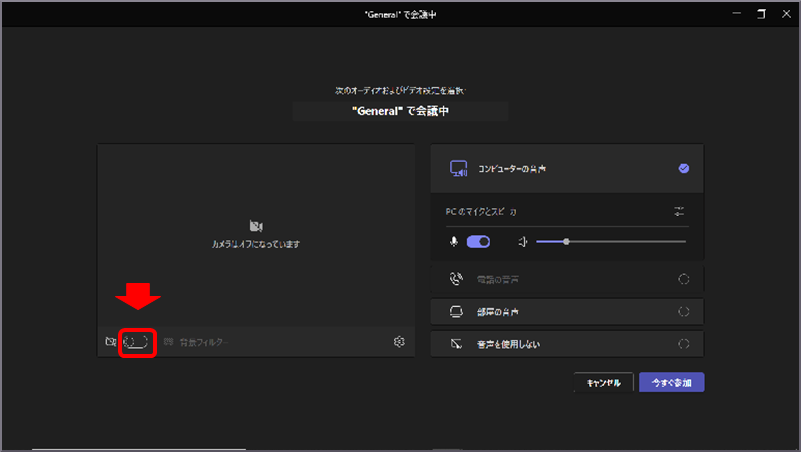Click the camera-off icon beside the toggle
Screen dimensions: 801x452
click(110, 342)
